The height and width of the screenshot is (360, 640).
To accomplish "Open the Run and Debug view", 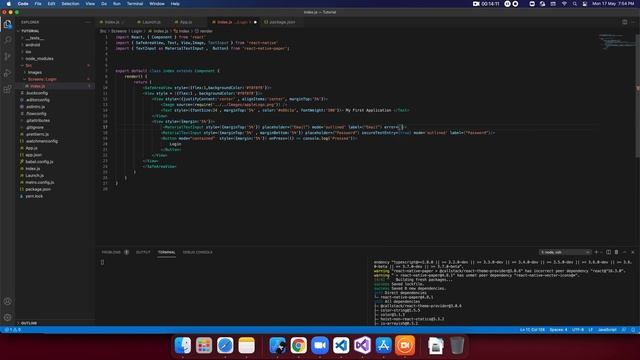I will pyautogui.click(x=7, y=73).
